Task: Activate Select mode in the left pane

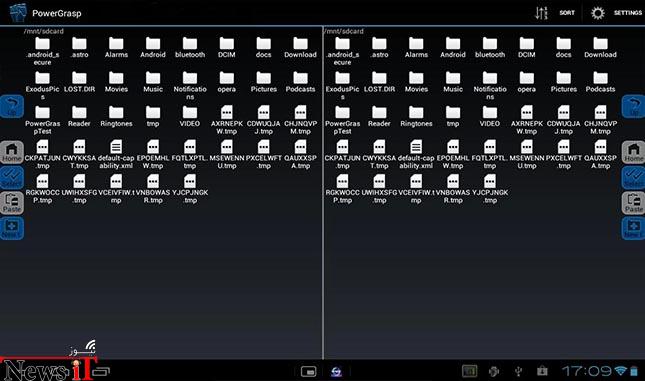Action: click(x=12, y=178)
